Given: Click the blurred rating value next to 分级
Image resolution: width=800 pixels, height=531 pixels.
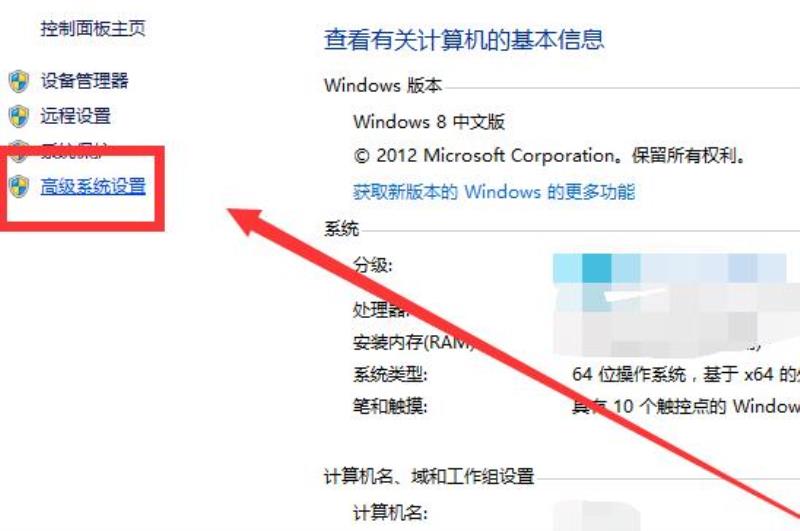Looking at the screenshot, I should 670,268.
